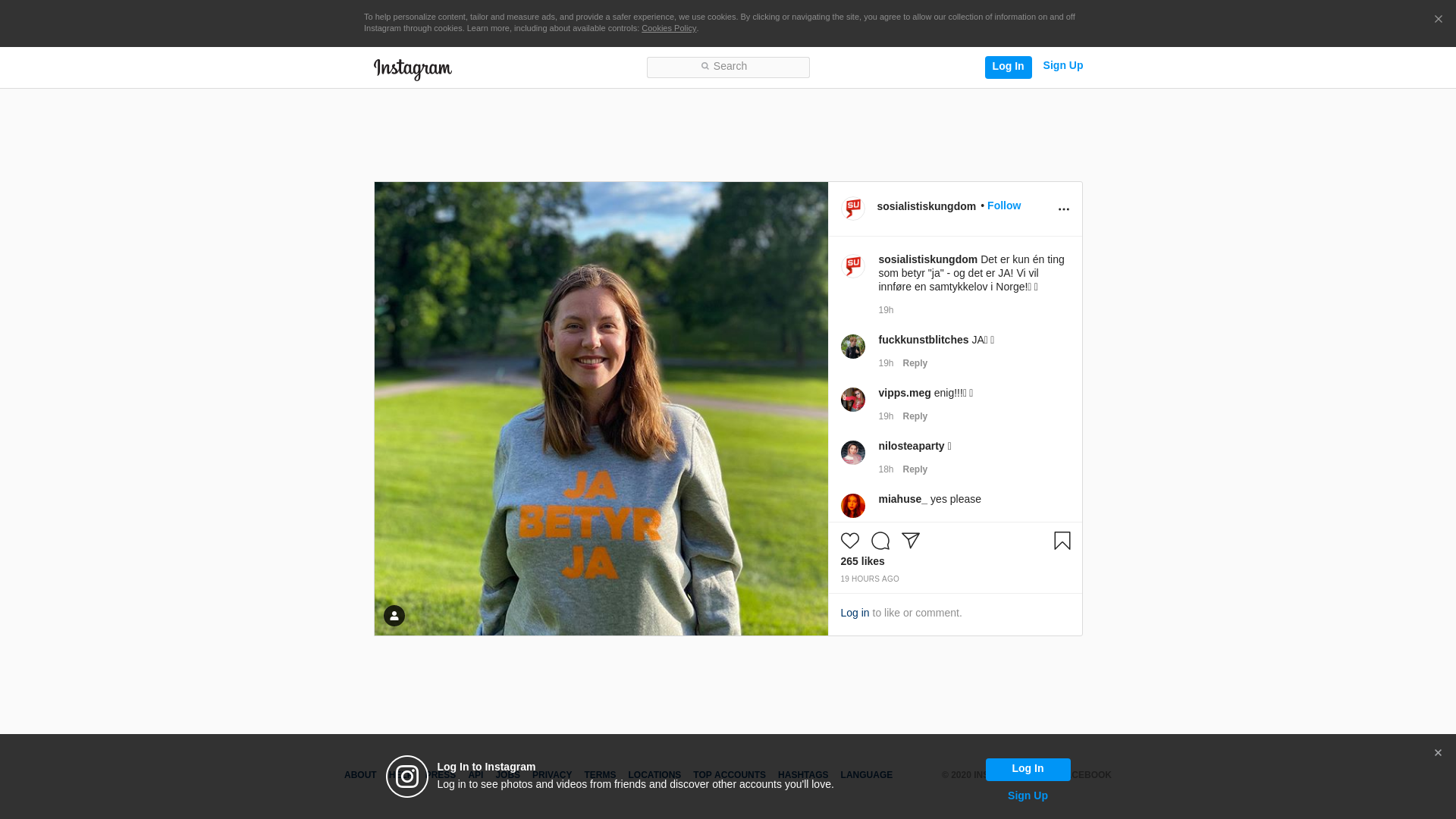The image size is (1456, 819).
Task: Follow the sosialistiskungdom account
Action: tap(1003, 206)
